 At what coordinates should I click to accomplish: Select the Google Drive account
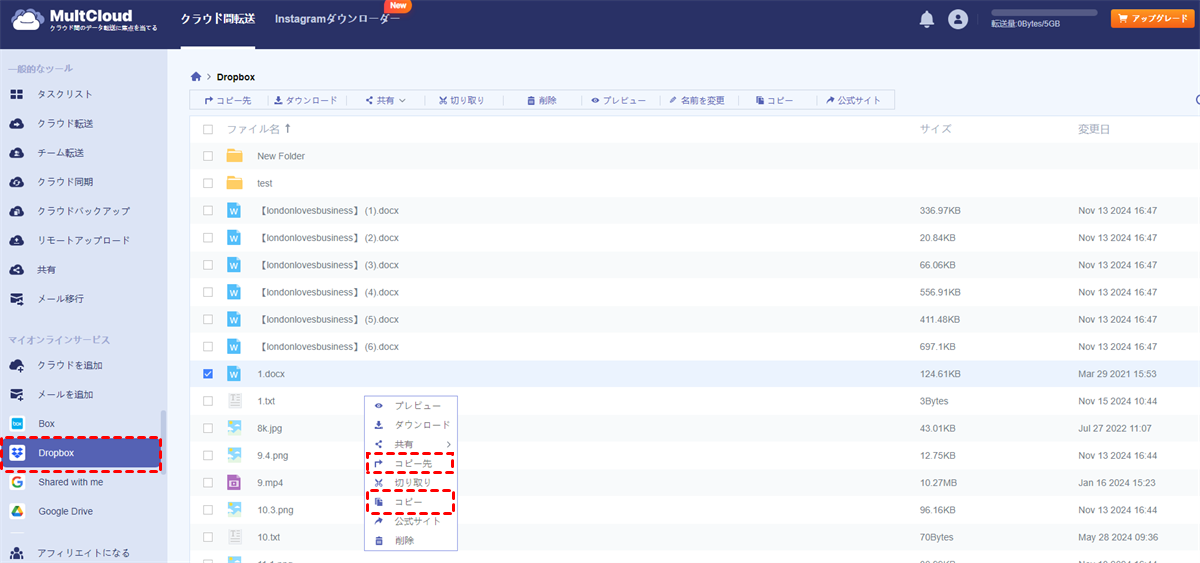tap(65, 511)
